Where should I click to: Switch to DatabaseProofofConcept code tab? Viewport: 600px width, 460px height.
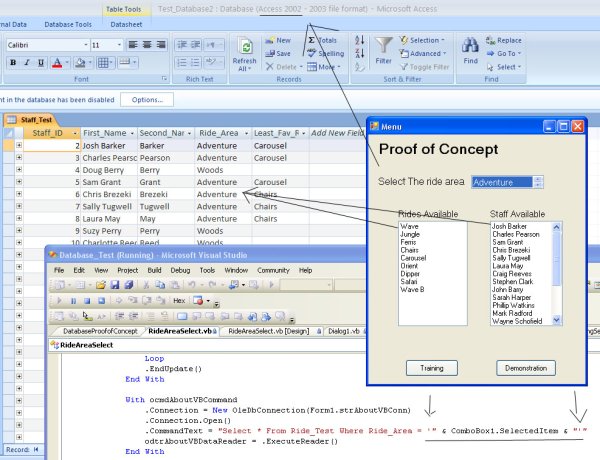[100, 331]
